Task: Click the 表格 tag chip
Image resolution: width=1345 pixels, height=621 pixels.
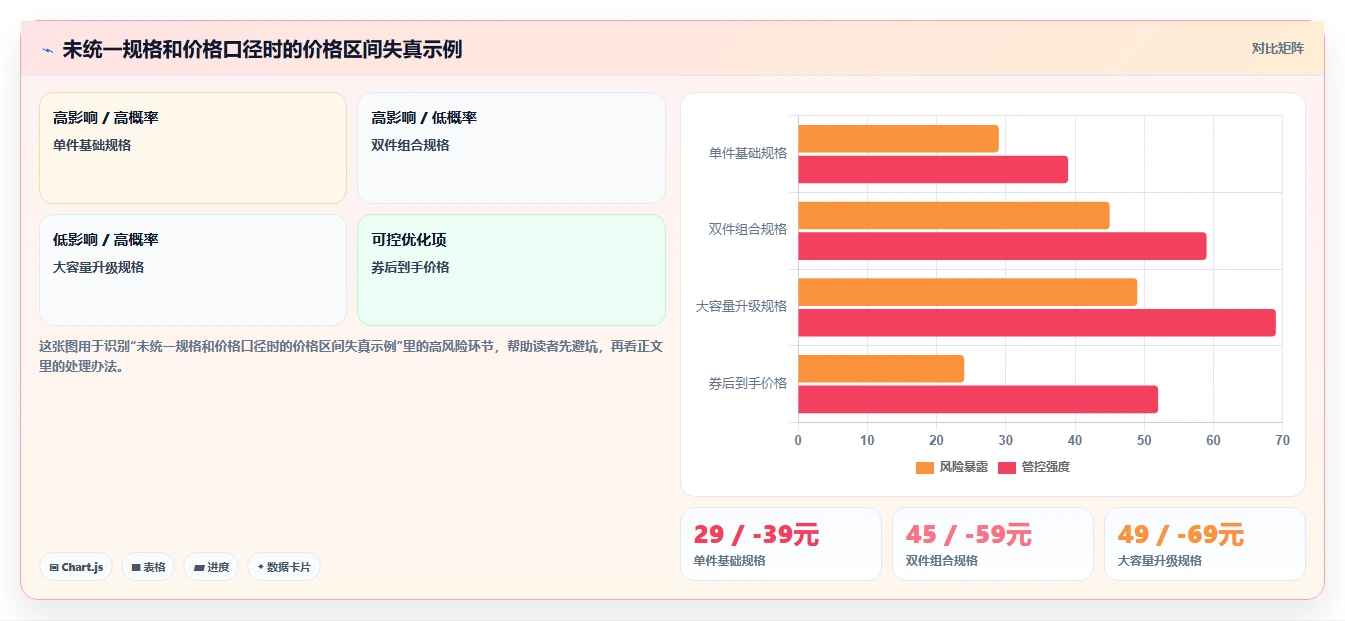Action: [x=148, y=567]
